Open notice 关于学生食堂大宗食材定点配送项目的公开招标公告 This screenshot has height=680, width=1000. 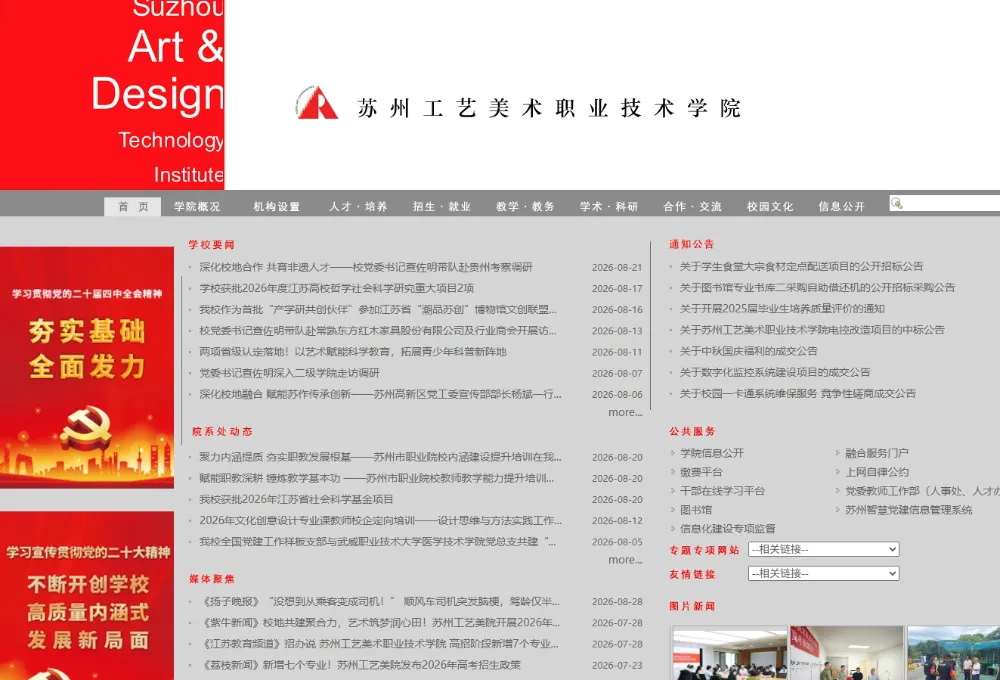click(801, 266)
